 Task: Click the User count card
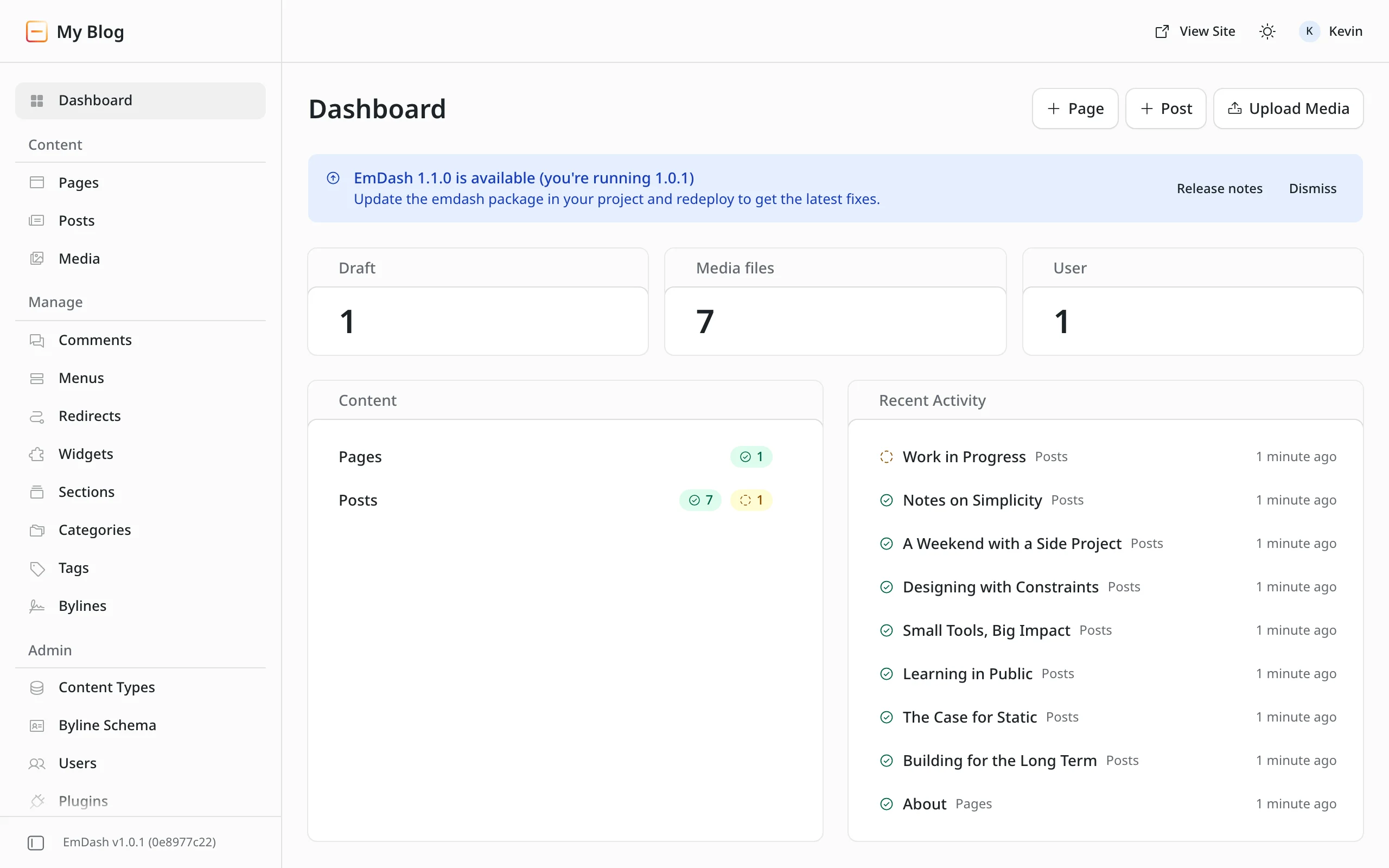pos(1193,302)
